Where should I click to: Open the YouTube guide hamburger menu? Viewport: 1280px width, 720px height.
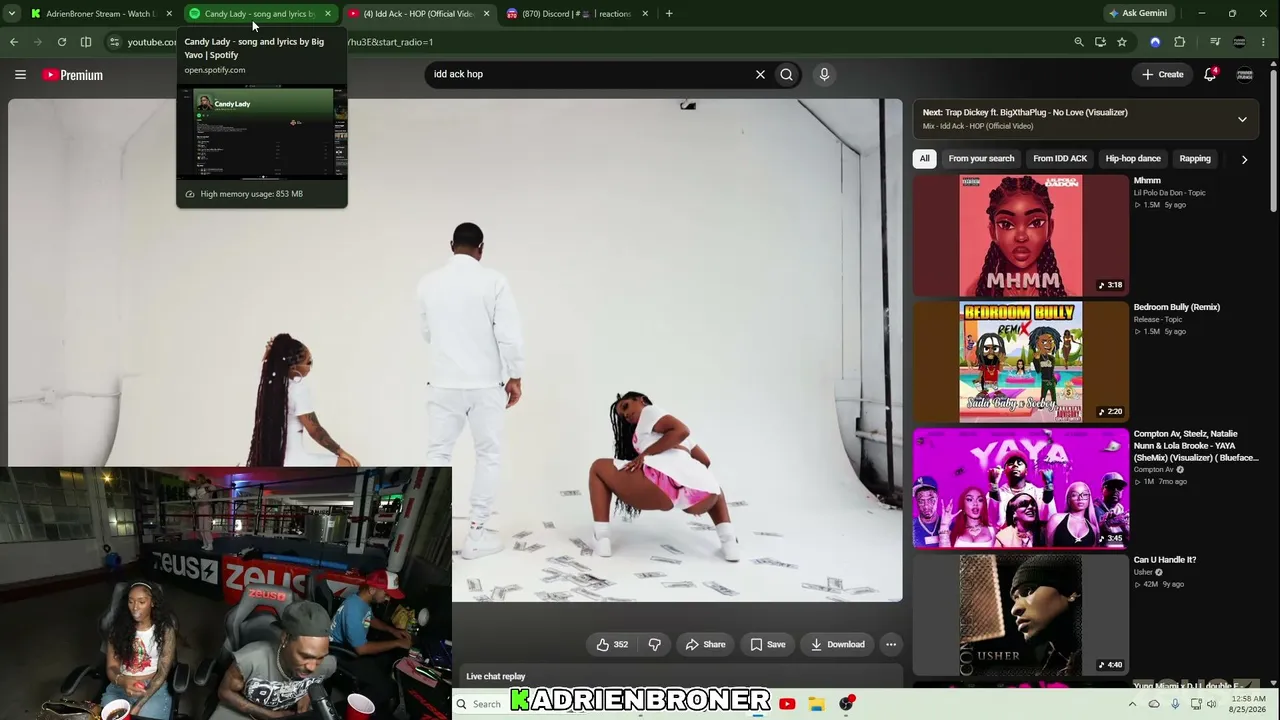[x=20, y=74]
